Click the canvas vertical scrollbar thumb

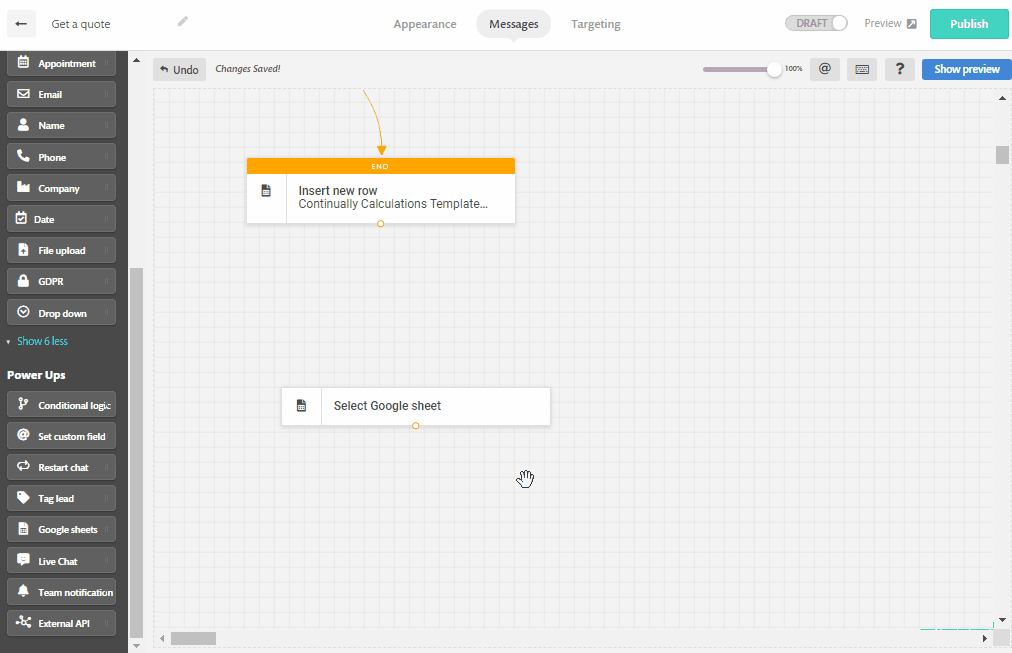[1002, 155]
